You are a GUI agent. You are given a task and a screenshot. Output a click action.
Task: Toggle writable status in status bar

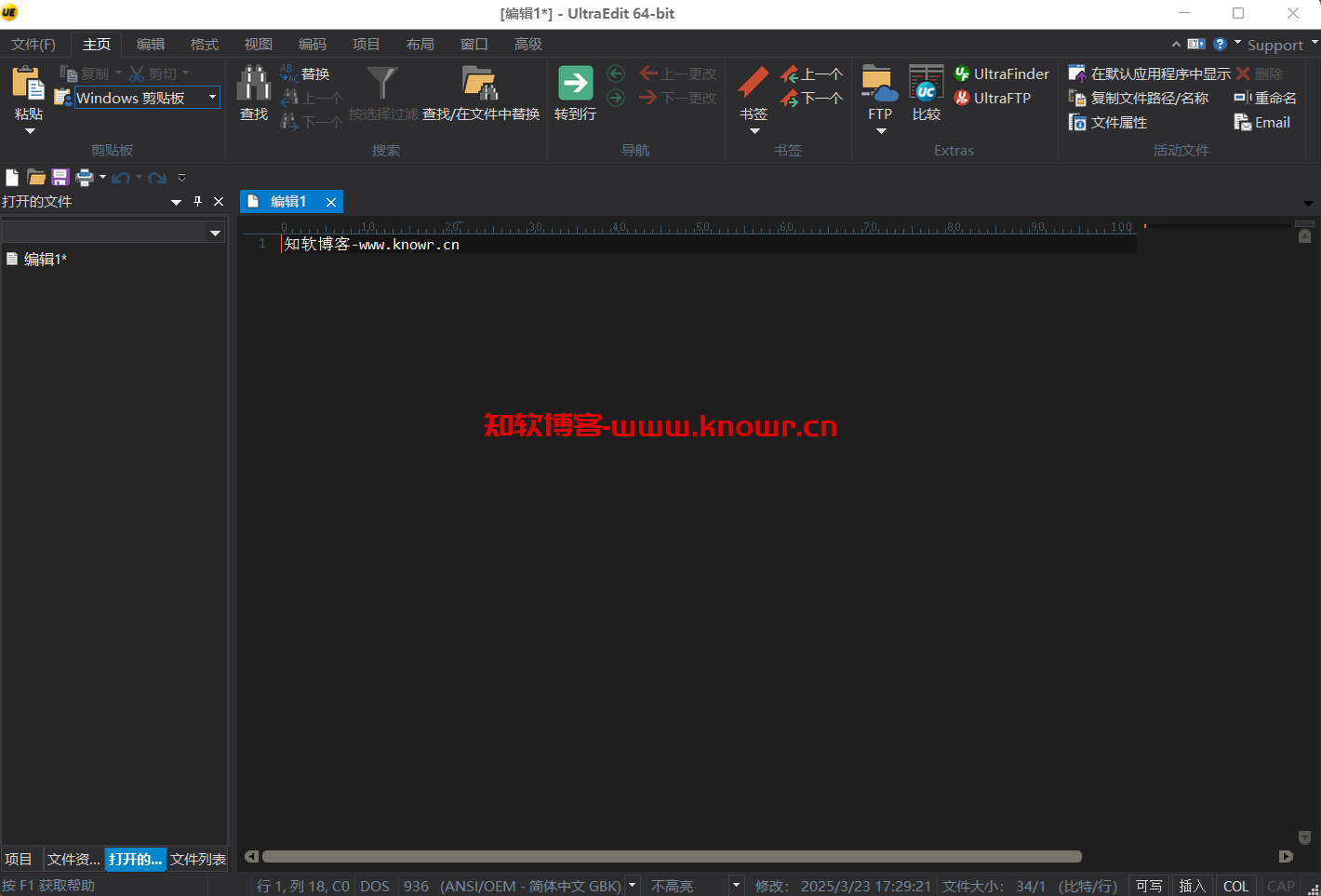1149,886
